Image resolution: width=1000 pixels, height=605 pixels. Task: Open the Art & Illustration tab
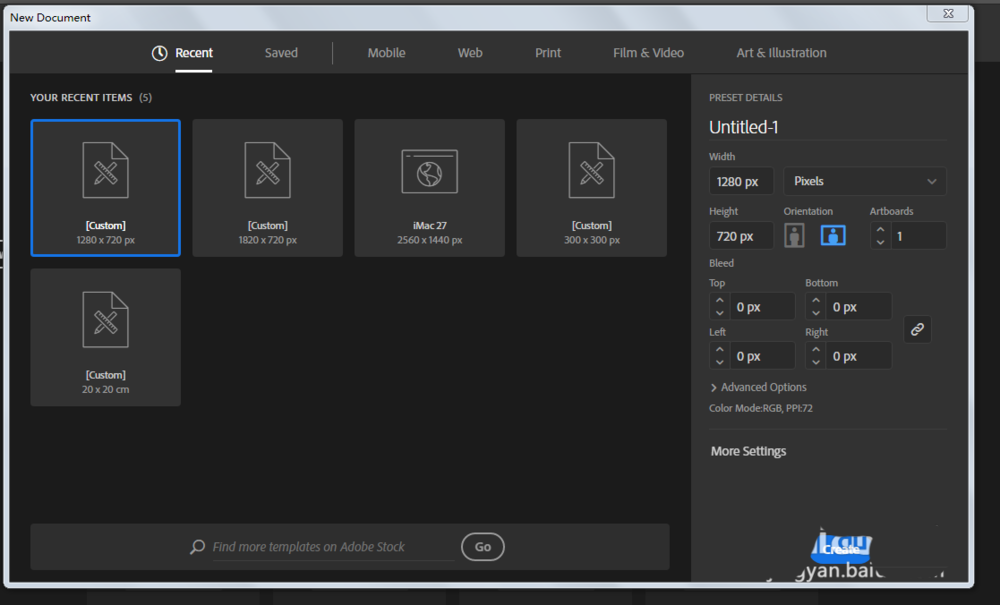coord(781,53)
